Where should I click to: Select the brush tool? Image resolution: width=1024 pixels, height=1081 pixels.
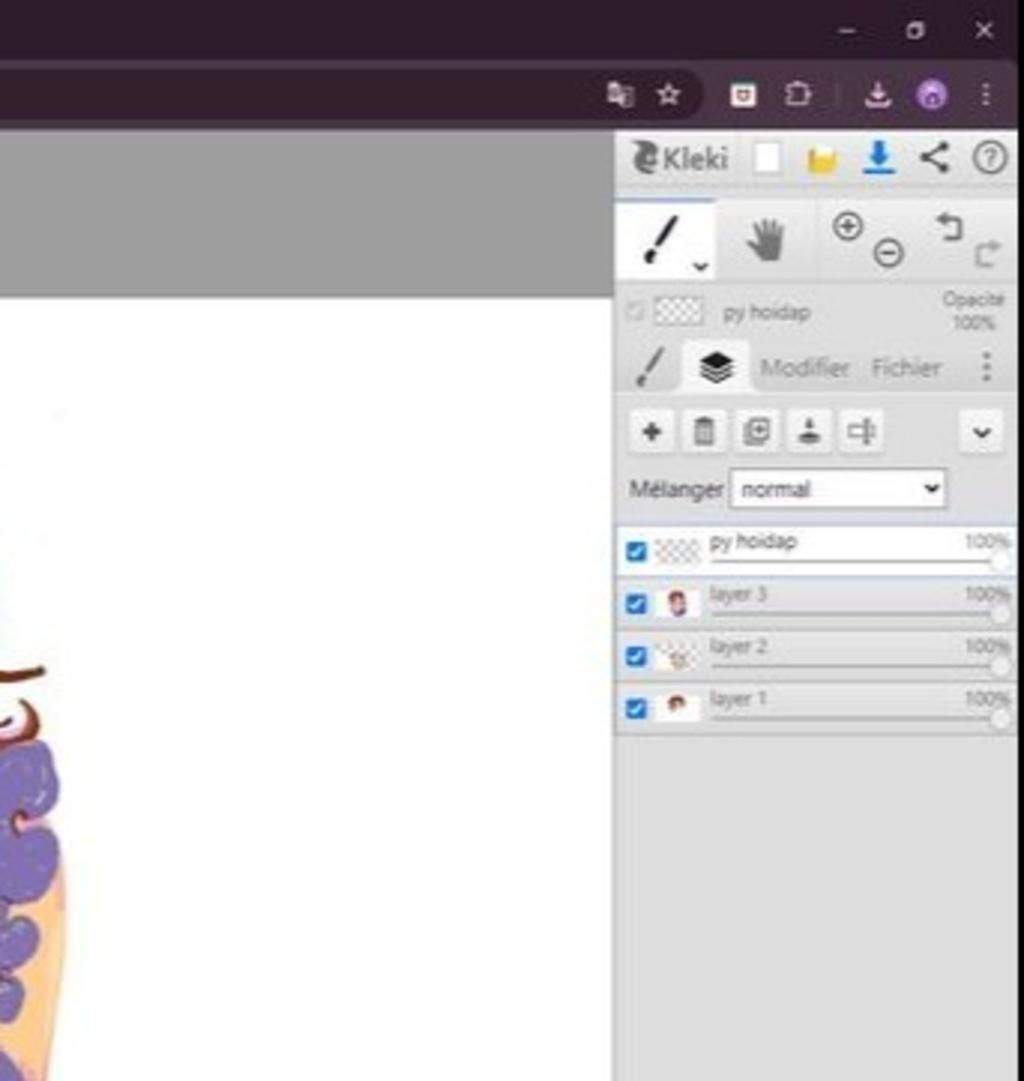661,239
